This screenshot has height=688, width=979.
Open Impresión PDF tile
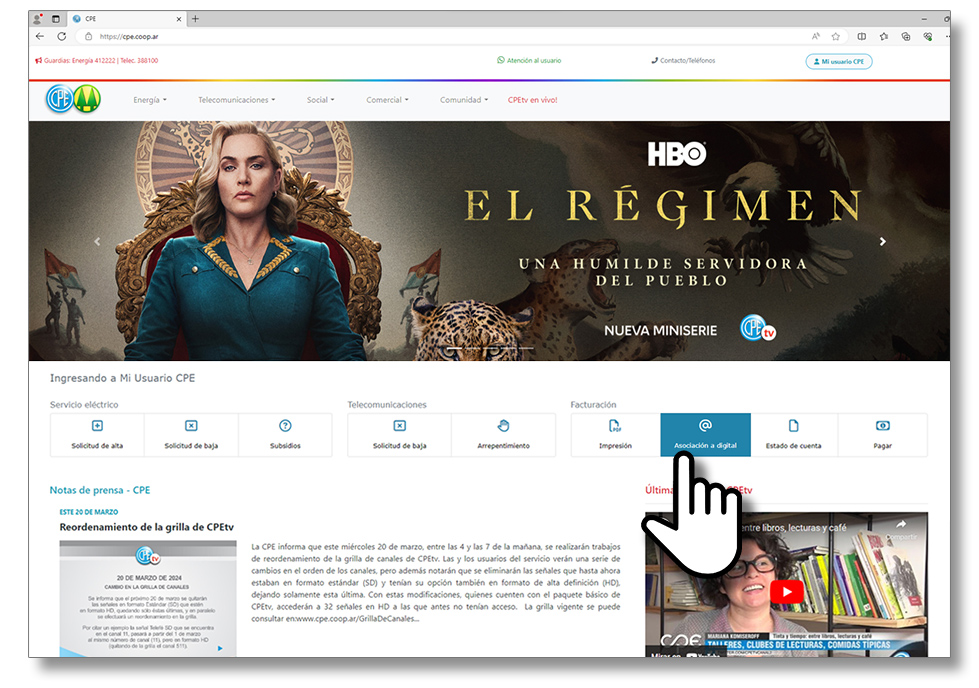pyautogui.click(x=616, y=435)
